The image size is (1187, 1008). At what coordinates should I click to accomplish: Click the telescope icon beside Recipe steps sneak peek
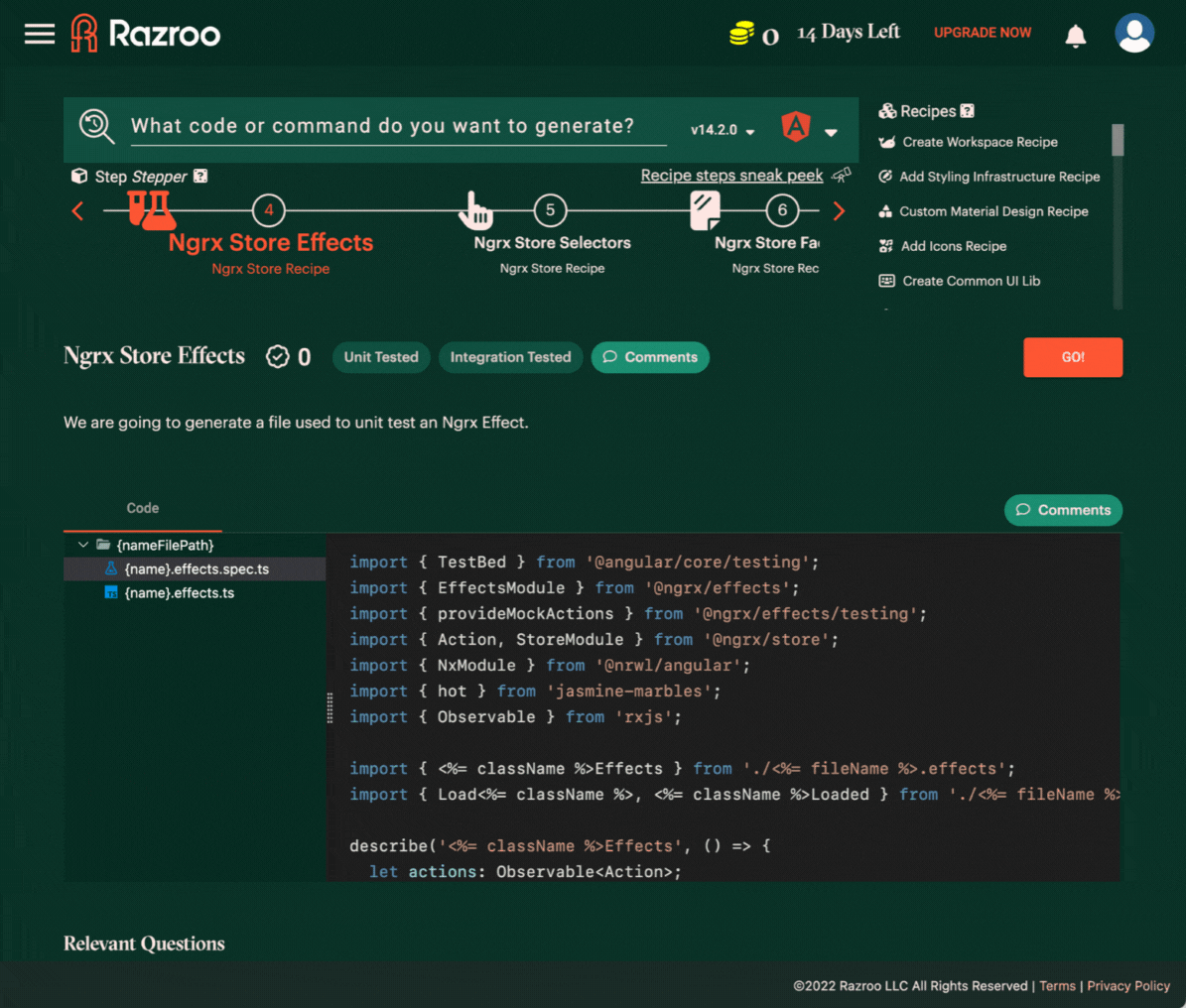[x=841, y=176]
